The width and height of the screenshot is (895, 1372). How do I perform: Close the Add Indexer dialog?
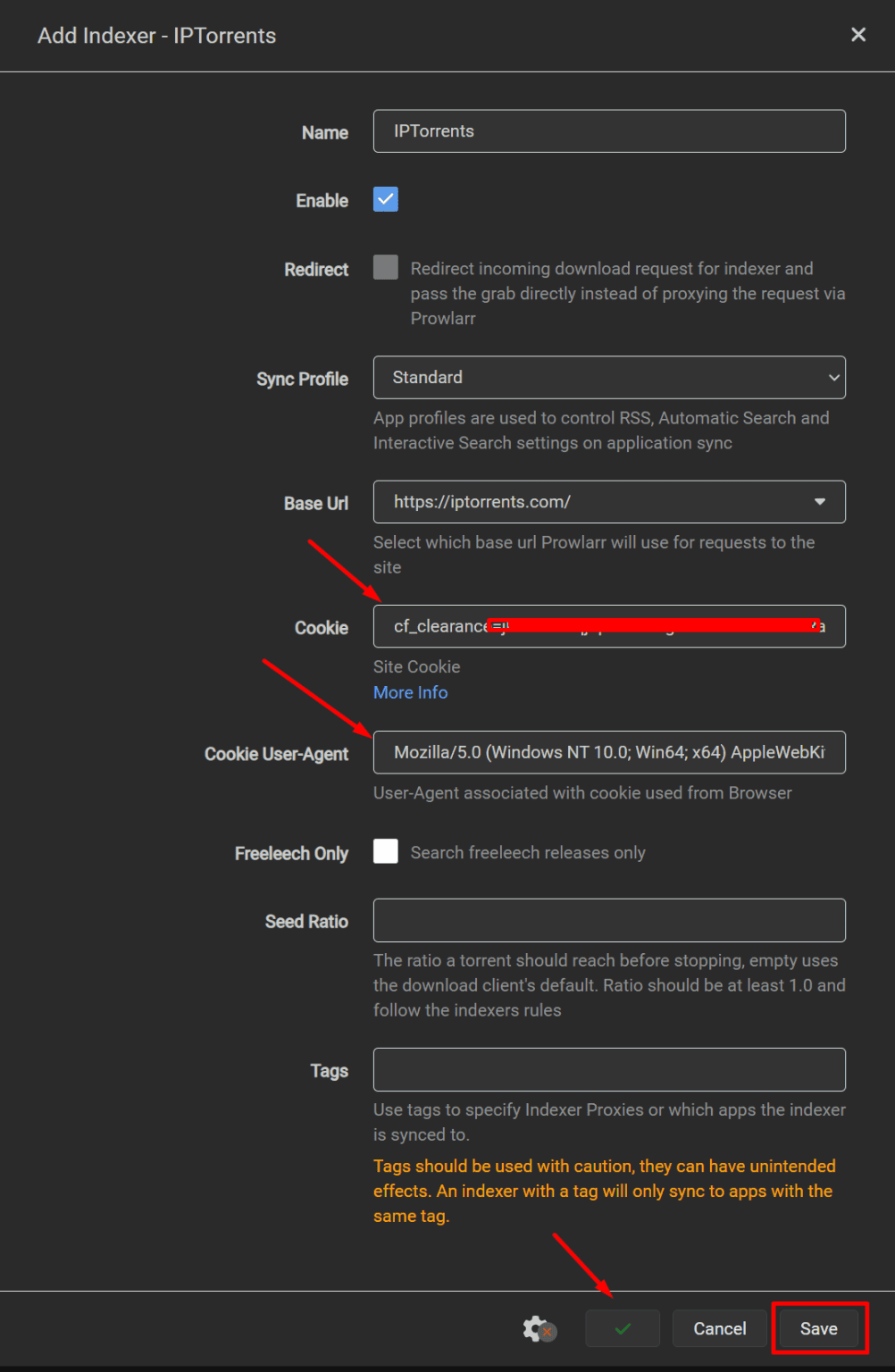[x=857, y=35]
